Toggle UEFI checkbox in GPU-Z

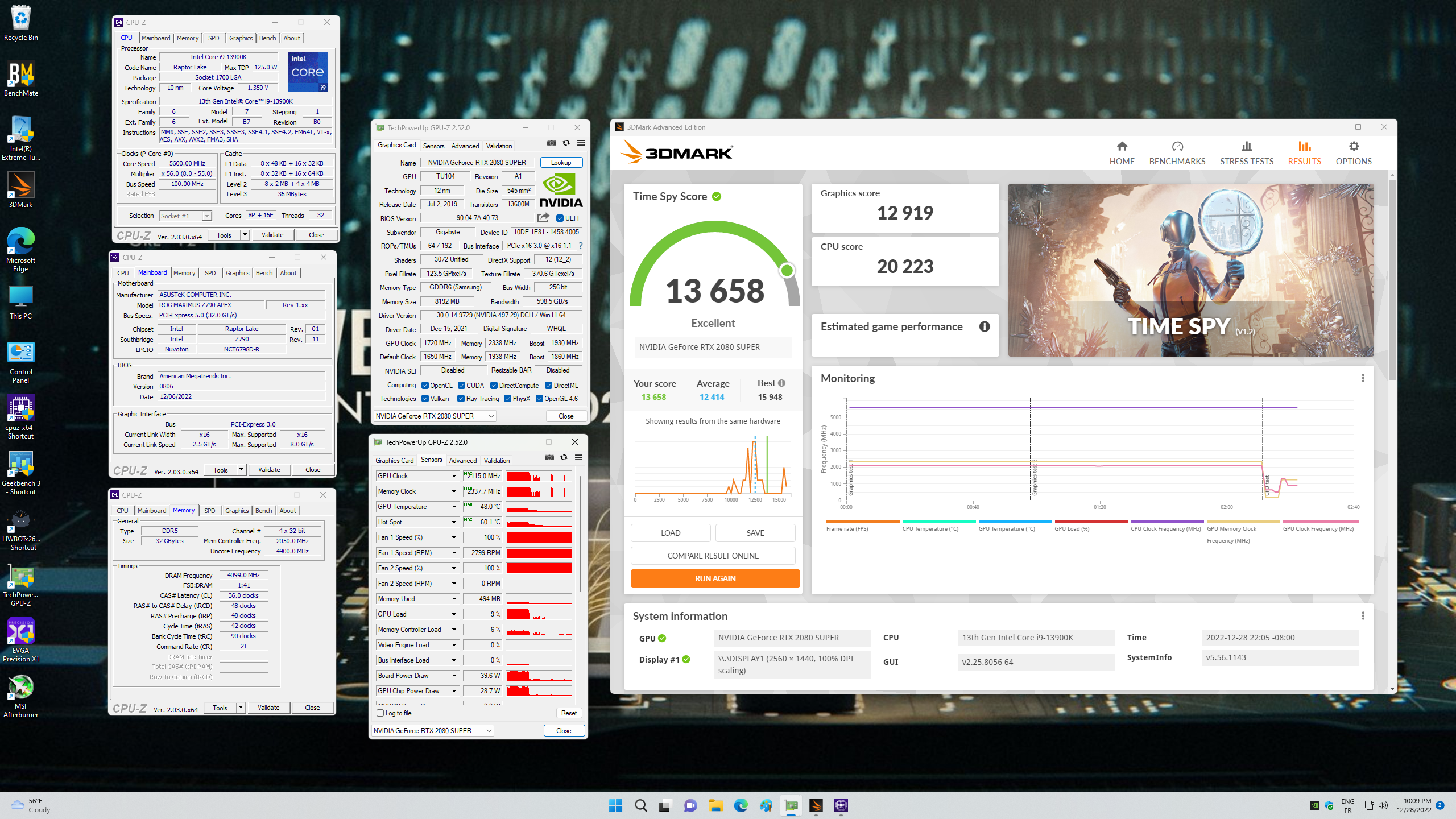click(x=560, y=218)
